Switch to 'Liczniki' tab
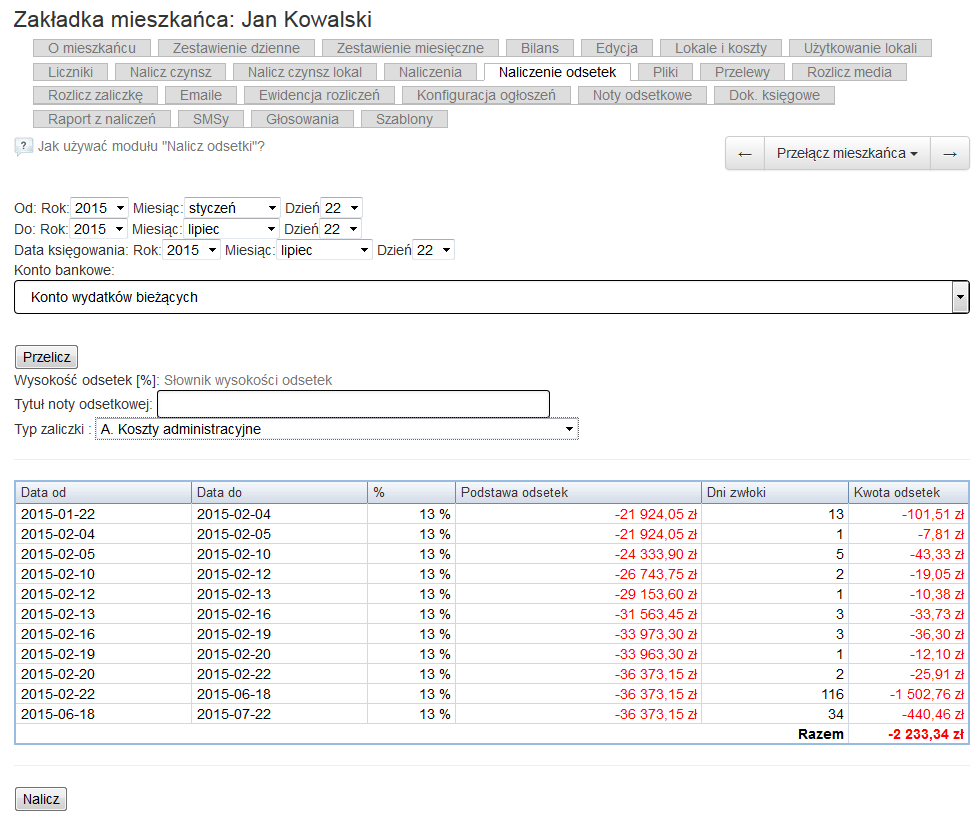This screenshot has height=827, width=978. (x=70, y=72)
